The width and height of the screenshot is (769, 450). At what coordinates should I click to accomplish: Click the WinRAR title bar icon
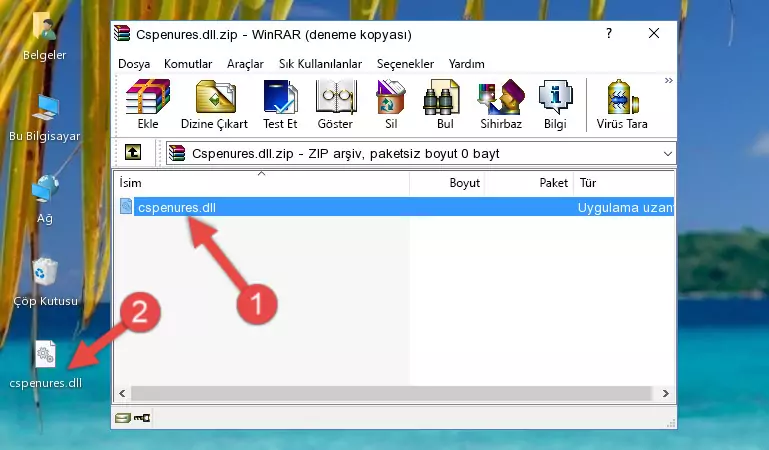122,33
